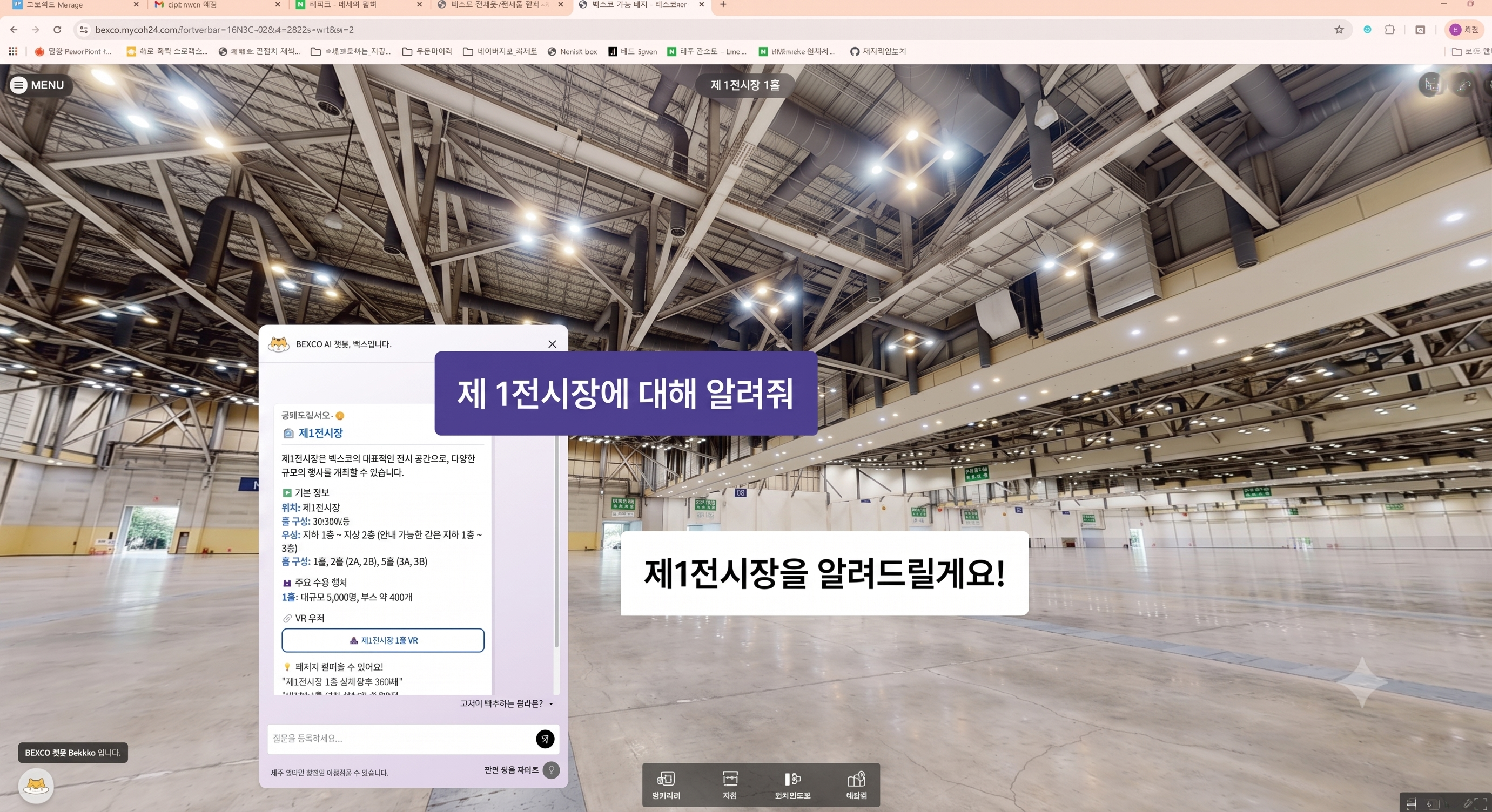This screenshot has height=812, width=1492.
Task: Click the BEXCO Bekkko tooltip label
Action: coord(73,753)
